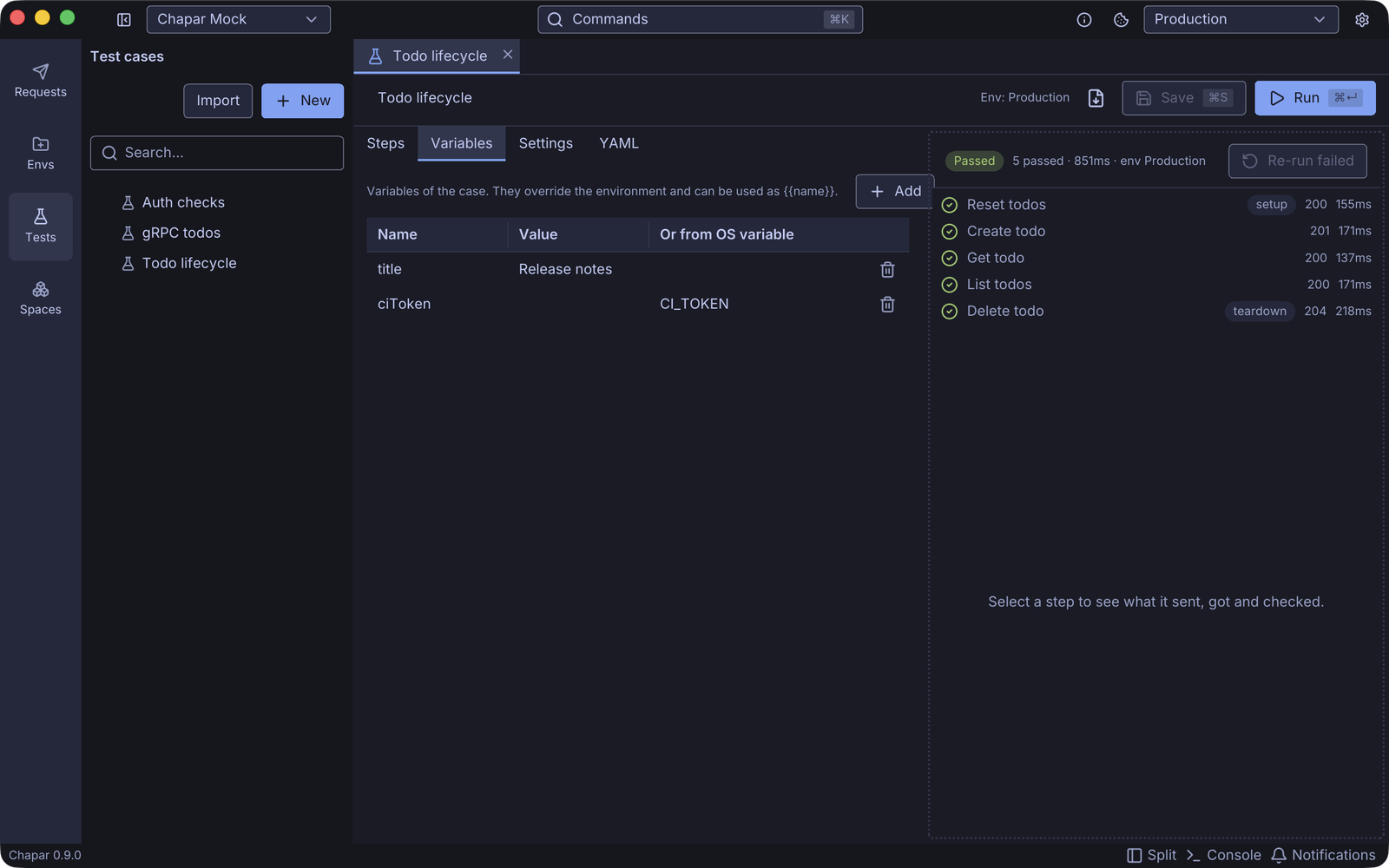Open Console in status bar
1389x868 pixels.
pyautogui.click(x=1224, y=855)
